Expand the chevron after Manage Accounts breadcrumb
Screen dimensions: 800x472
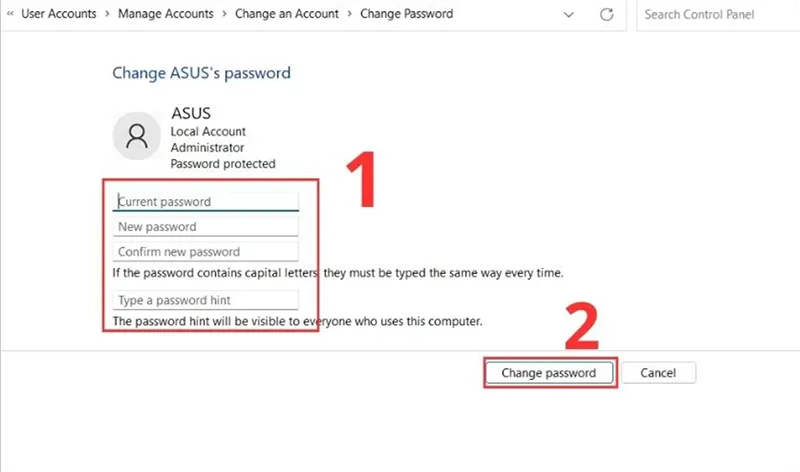224,14
